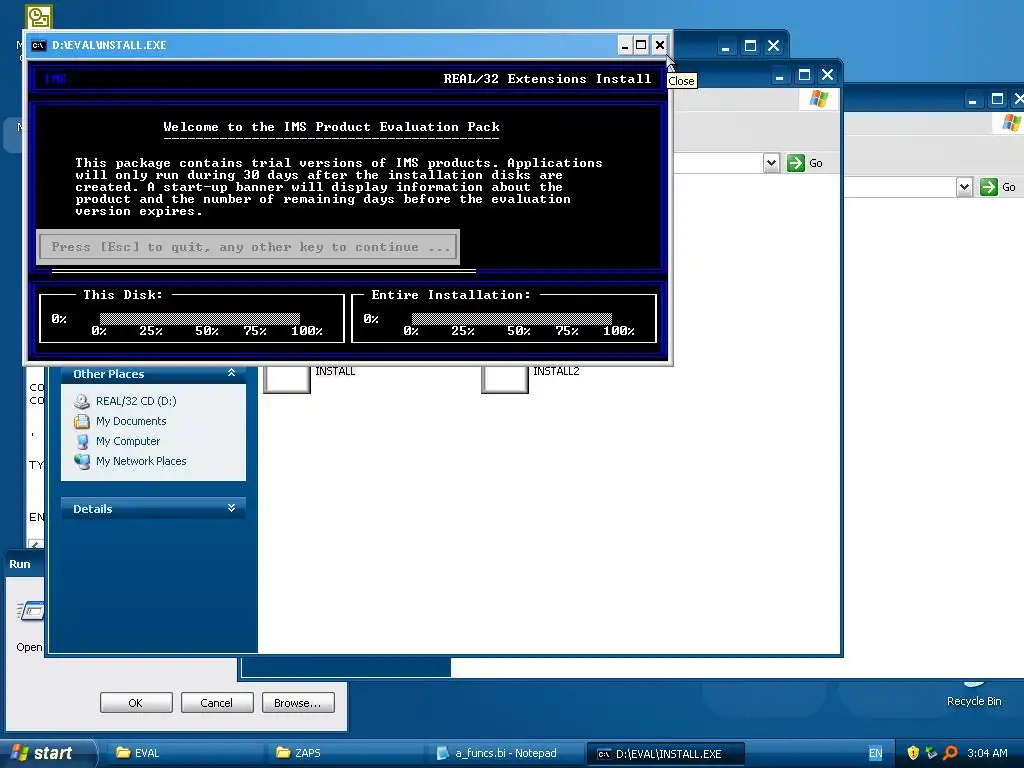The height and width of the screenshot is (768, 1024).
Task: Click the My Network Places icon
Action: click(82, 462)
